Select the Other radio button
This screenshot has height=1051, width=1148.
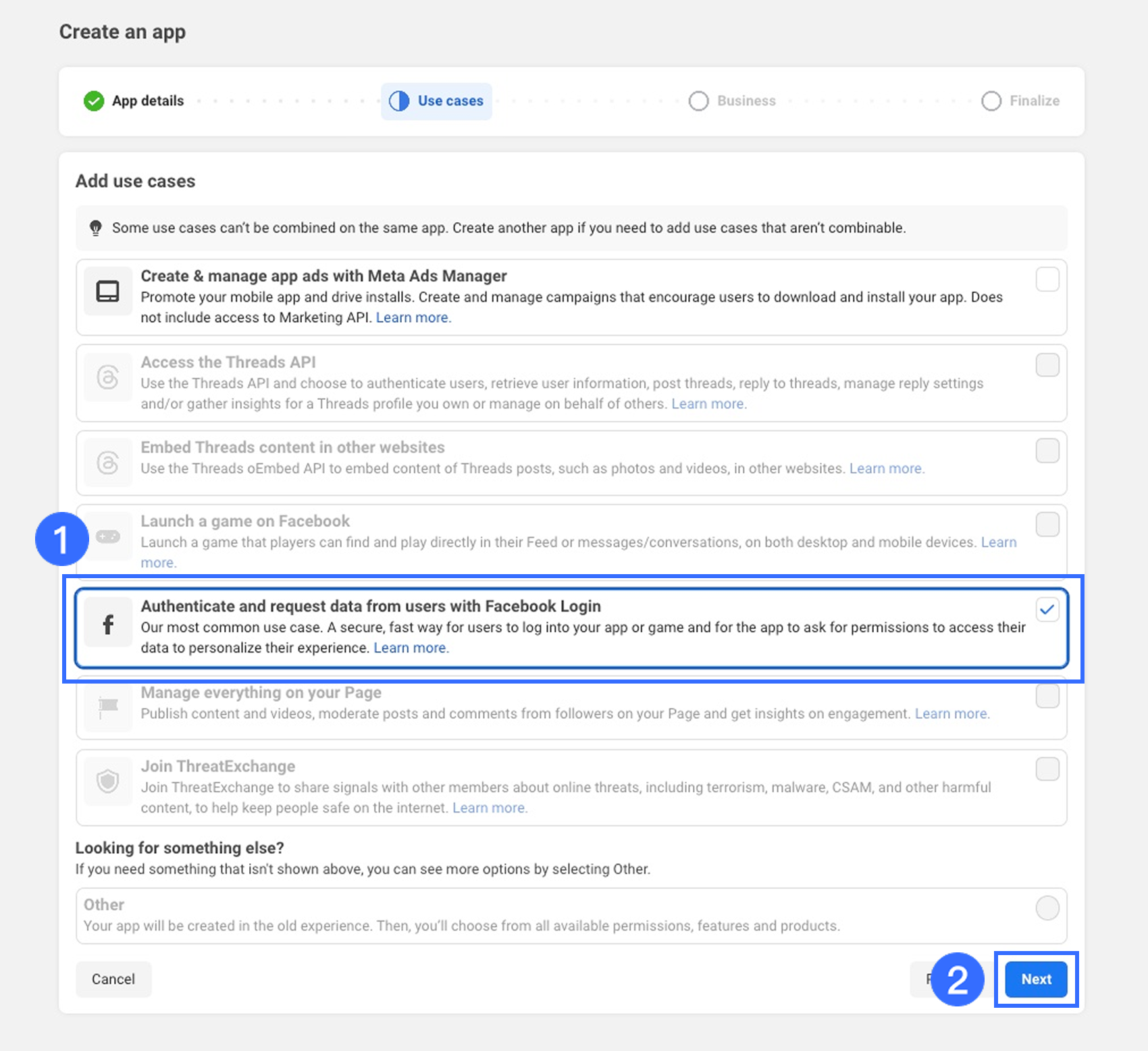tap(1047, 908)
